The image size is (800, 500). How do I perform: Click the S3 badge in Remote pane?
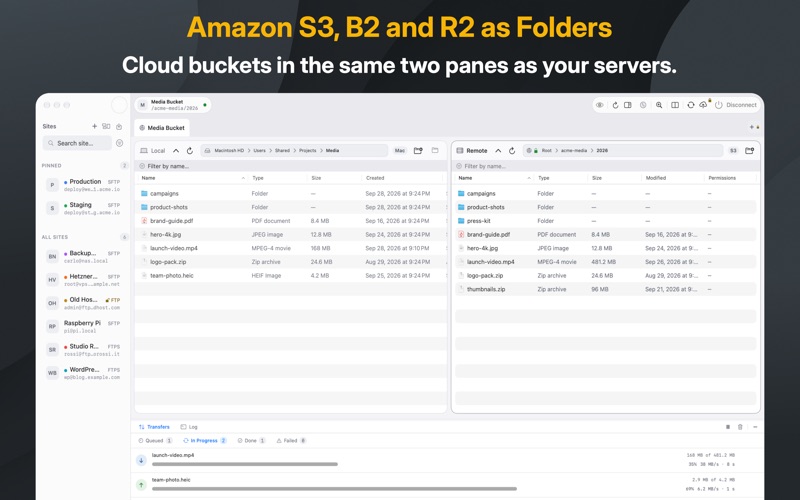coord(733,151)
